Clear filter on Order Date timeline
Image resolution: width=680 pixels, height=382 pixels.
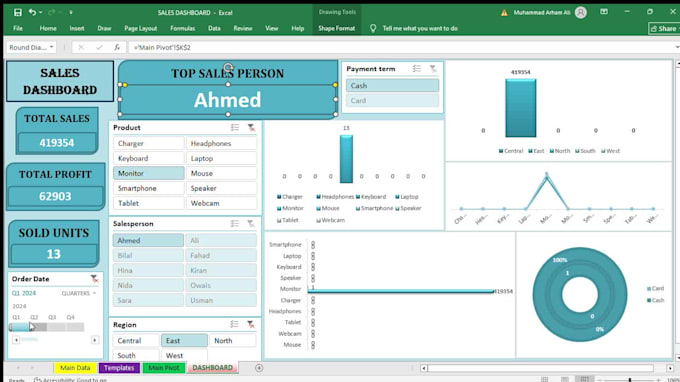[x=94, y=279]
